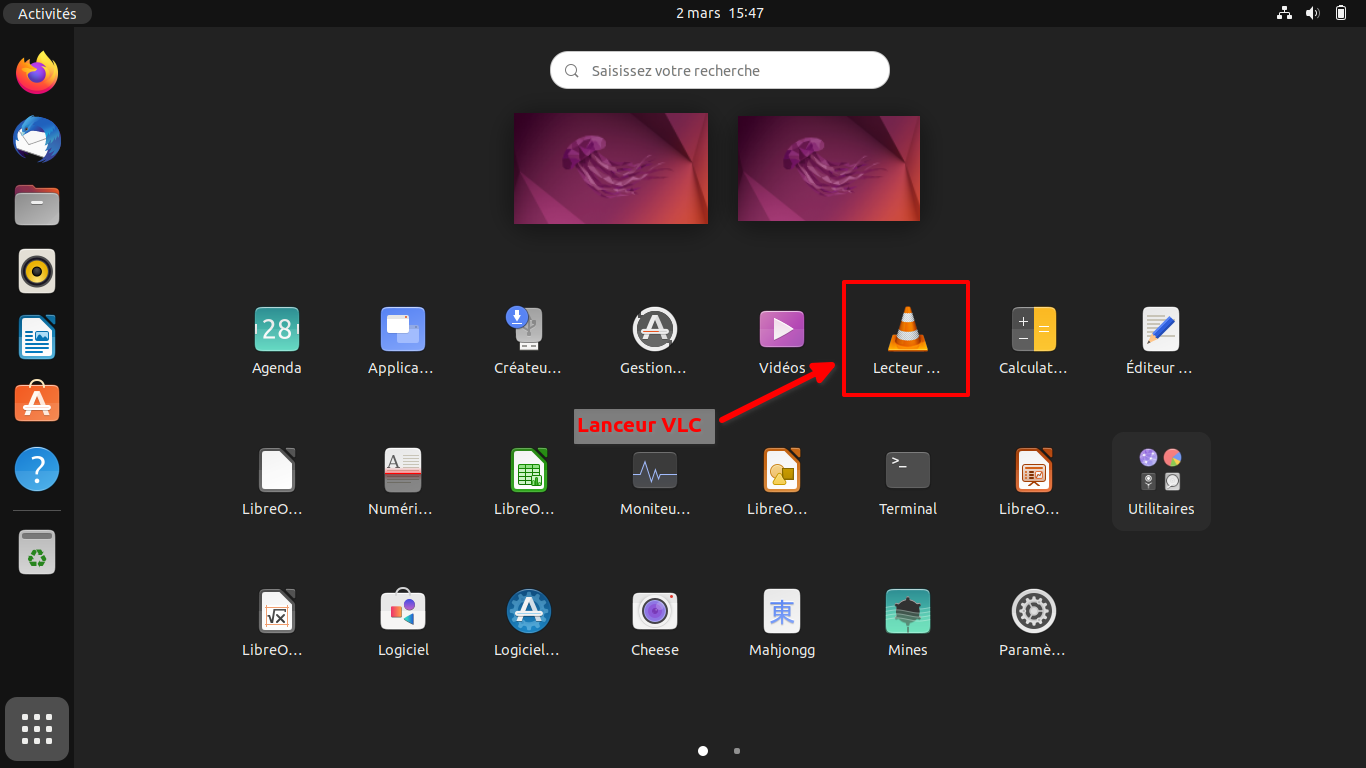Click the Show Applications grid button

coord(36,729)
